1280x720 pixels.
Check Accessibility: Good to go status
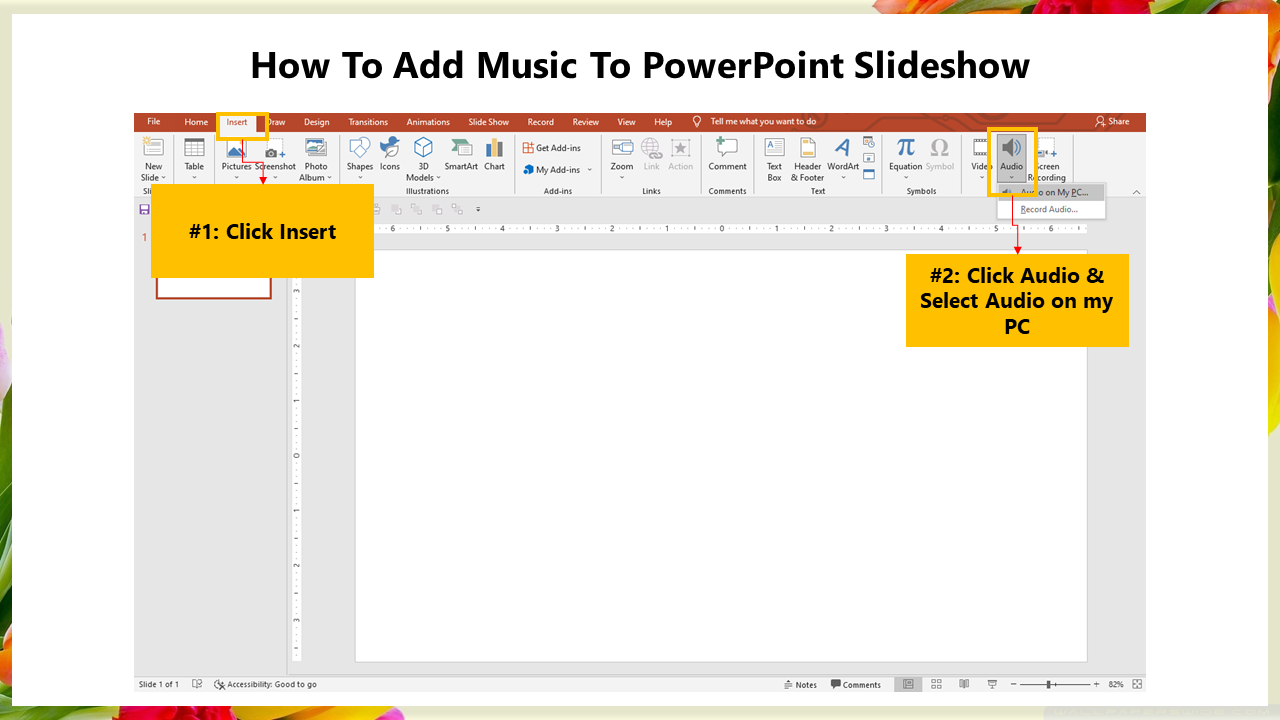tap(265, 685)
